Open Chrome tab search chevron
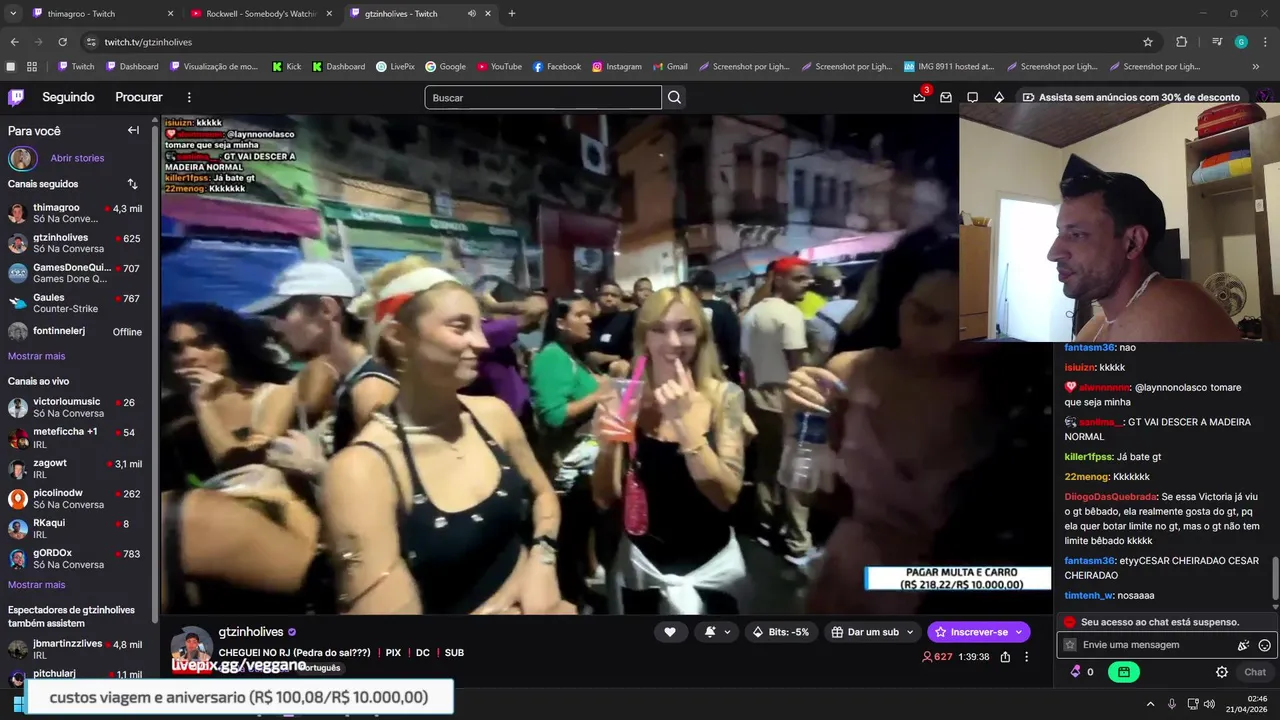This screenshot has height=720, width=1280. point(13,14)
